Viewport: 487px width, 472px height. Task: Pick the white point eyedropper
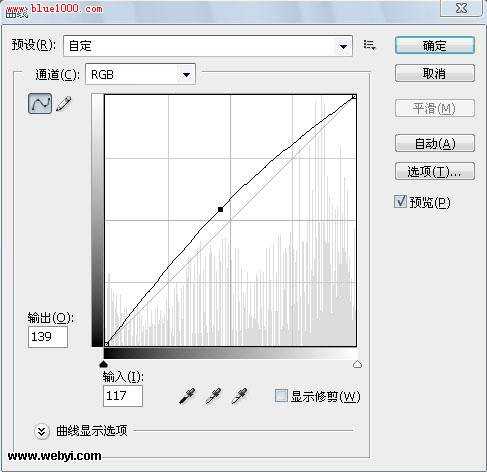point(240,396)
